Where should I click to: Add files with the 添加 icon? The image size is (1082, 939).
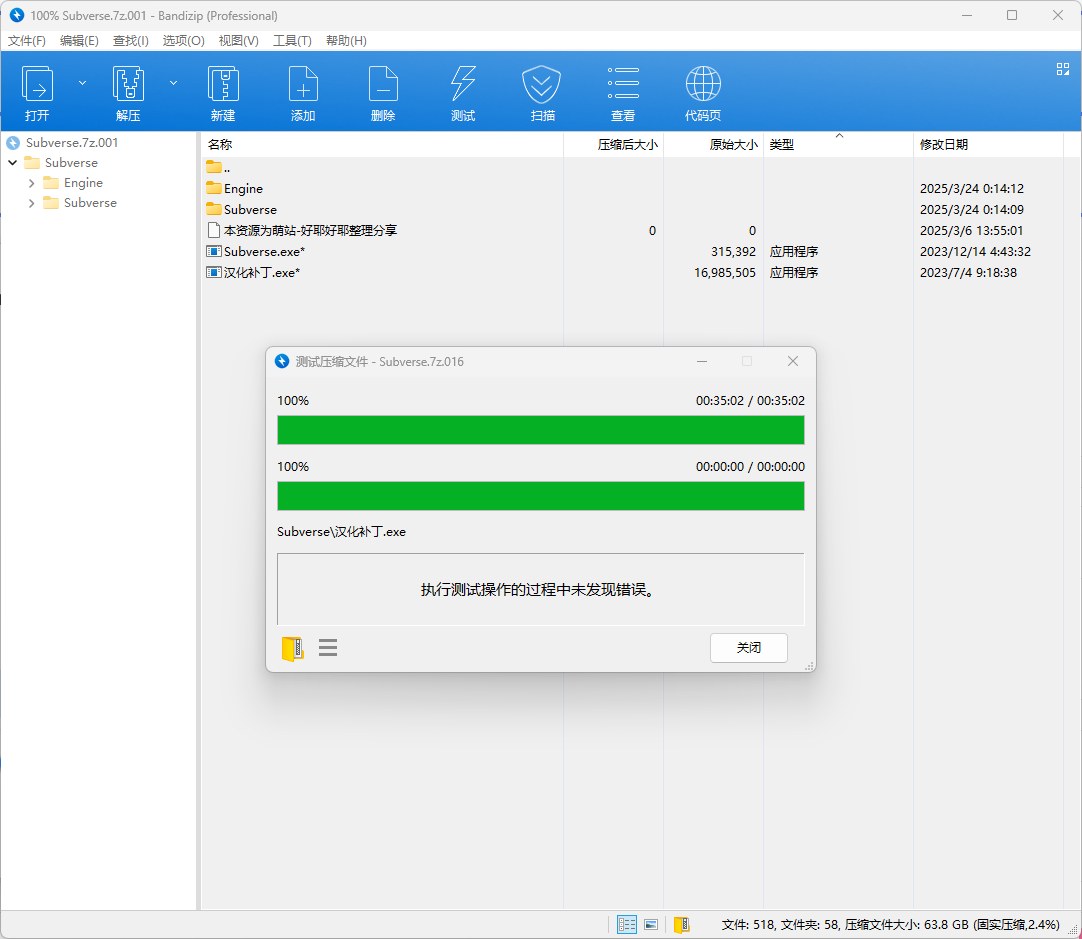coord(303,93)
